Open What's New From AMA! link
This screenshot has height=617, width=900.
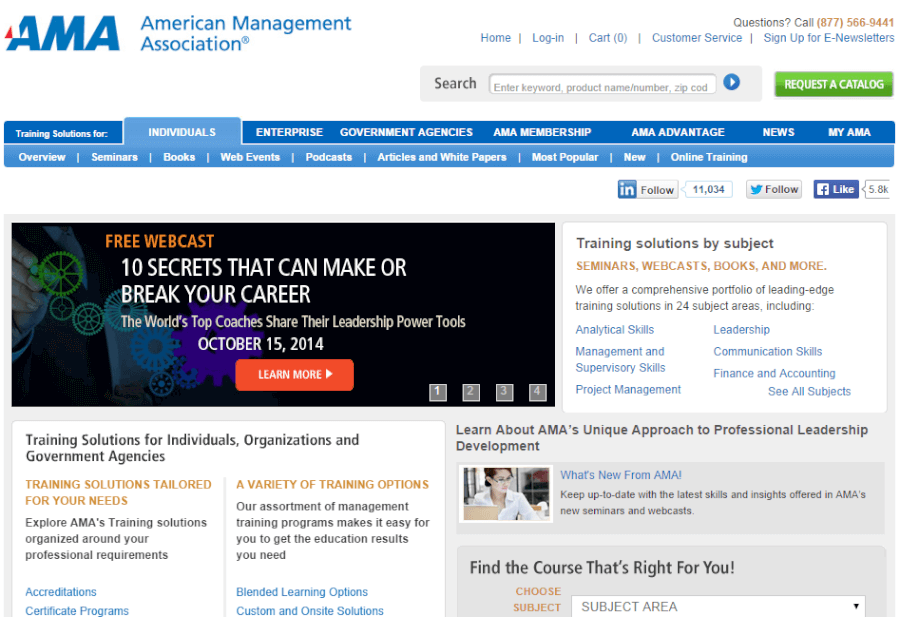(621, 475)
